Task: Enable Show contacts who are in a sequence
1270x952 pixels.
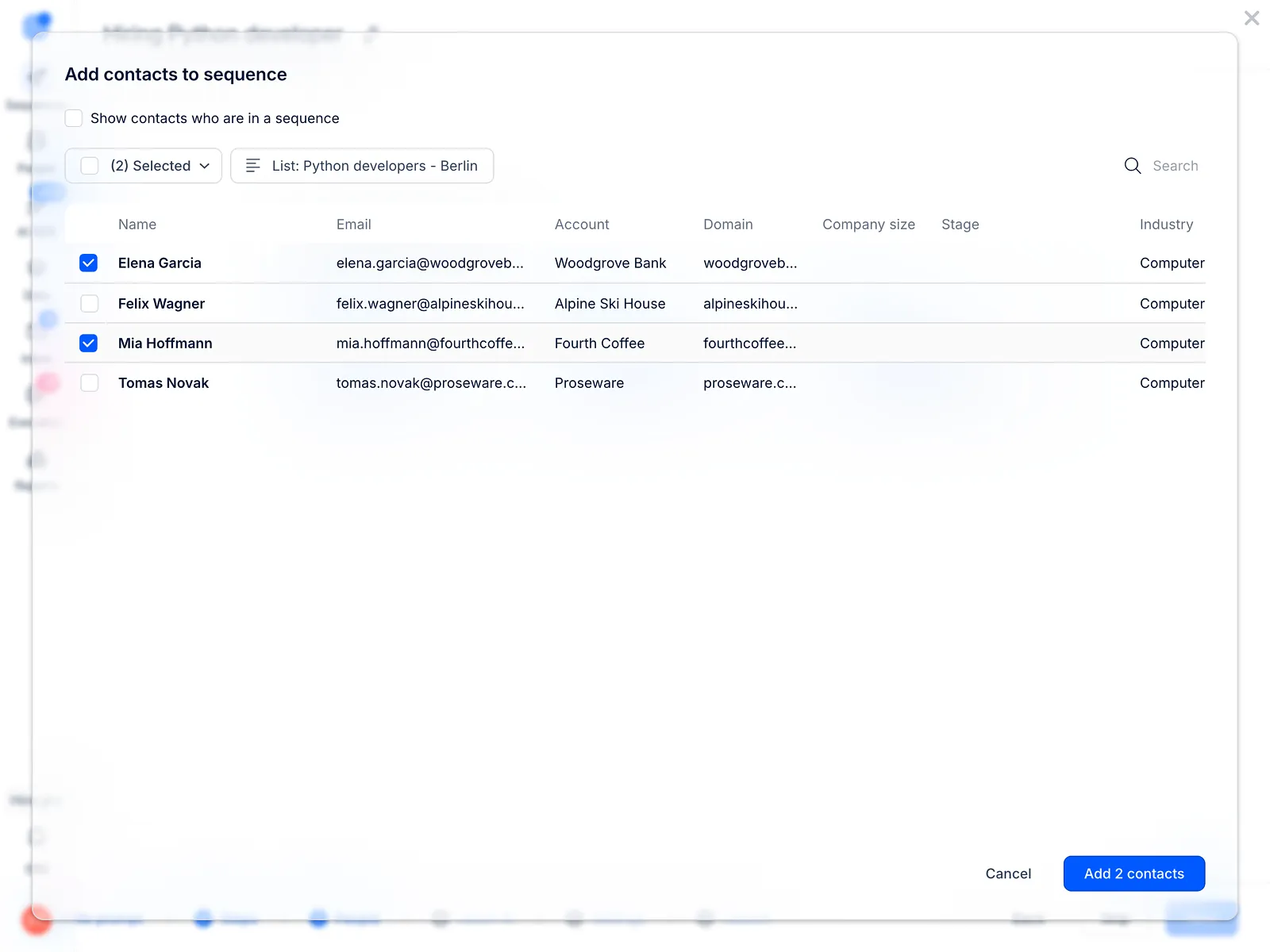Action: [x=74, y=118]
